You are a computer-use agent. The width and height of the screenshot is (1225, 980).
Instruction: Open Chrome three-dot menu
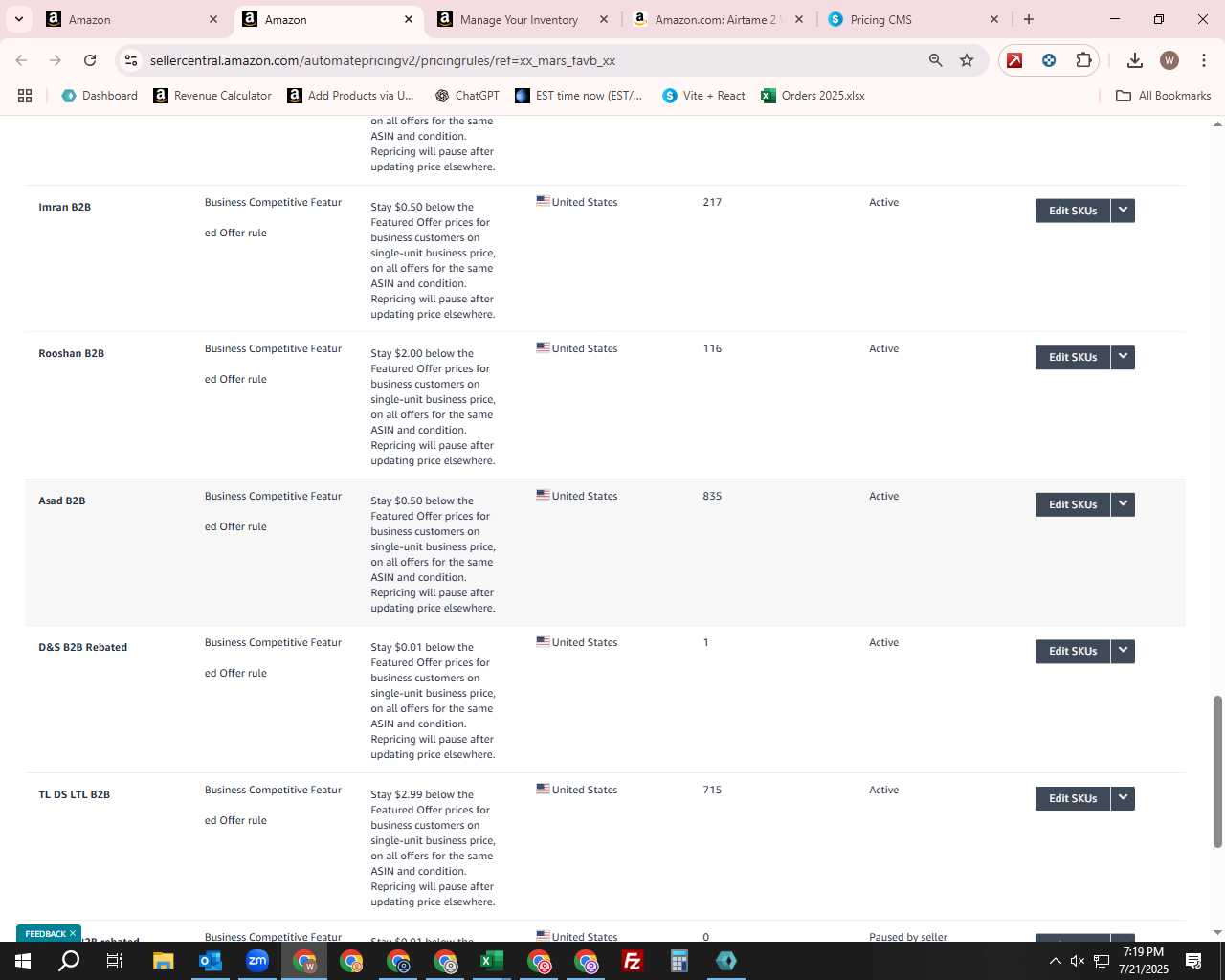(x=1203, y=60)
